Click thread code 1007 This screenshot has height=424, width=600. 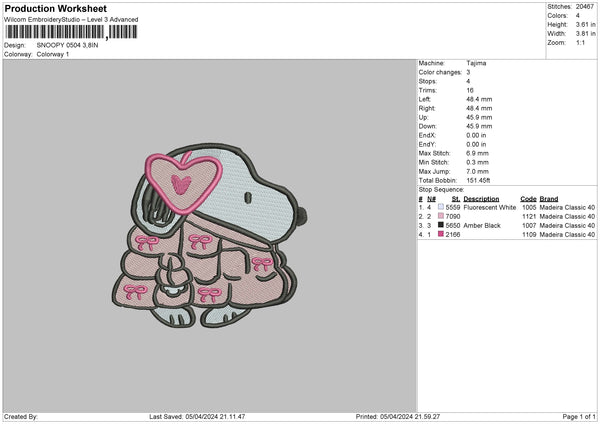(x=529, y=225)
